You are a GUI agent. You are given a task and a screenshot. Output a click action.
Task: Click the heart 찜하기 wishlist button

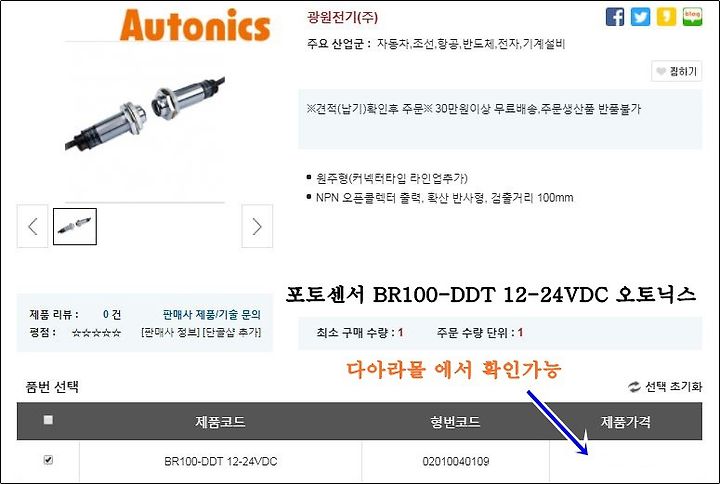[x=676, y=71]
